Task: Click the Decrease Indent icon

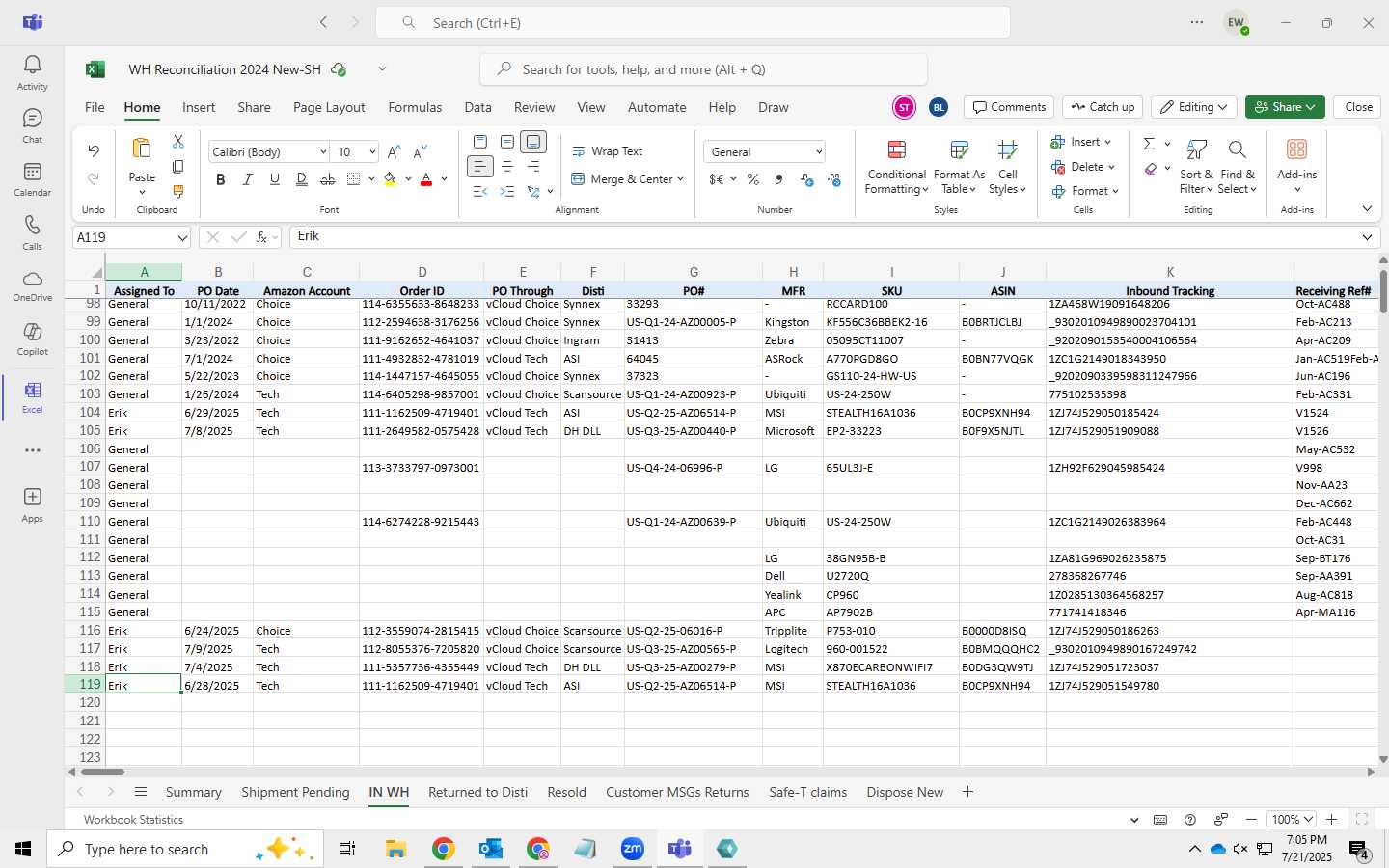Action: click(x=480, y=192)
